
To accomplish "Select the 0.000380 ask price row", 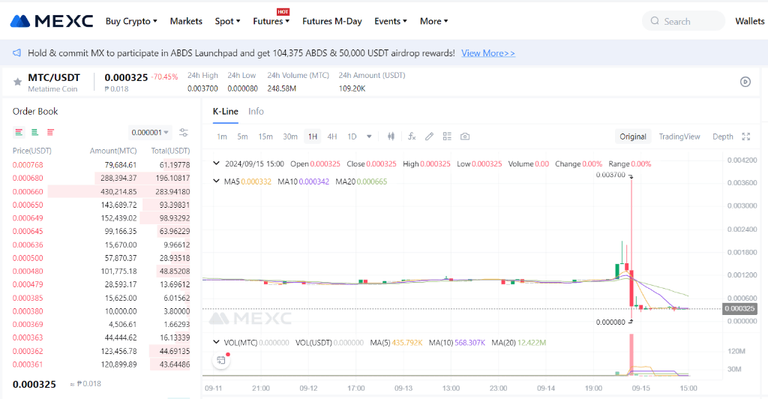I will (x=101, y=311).
